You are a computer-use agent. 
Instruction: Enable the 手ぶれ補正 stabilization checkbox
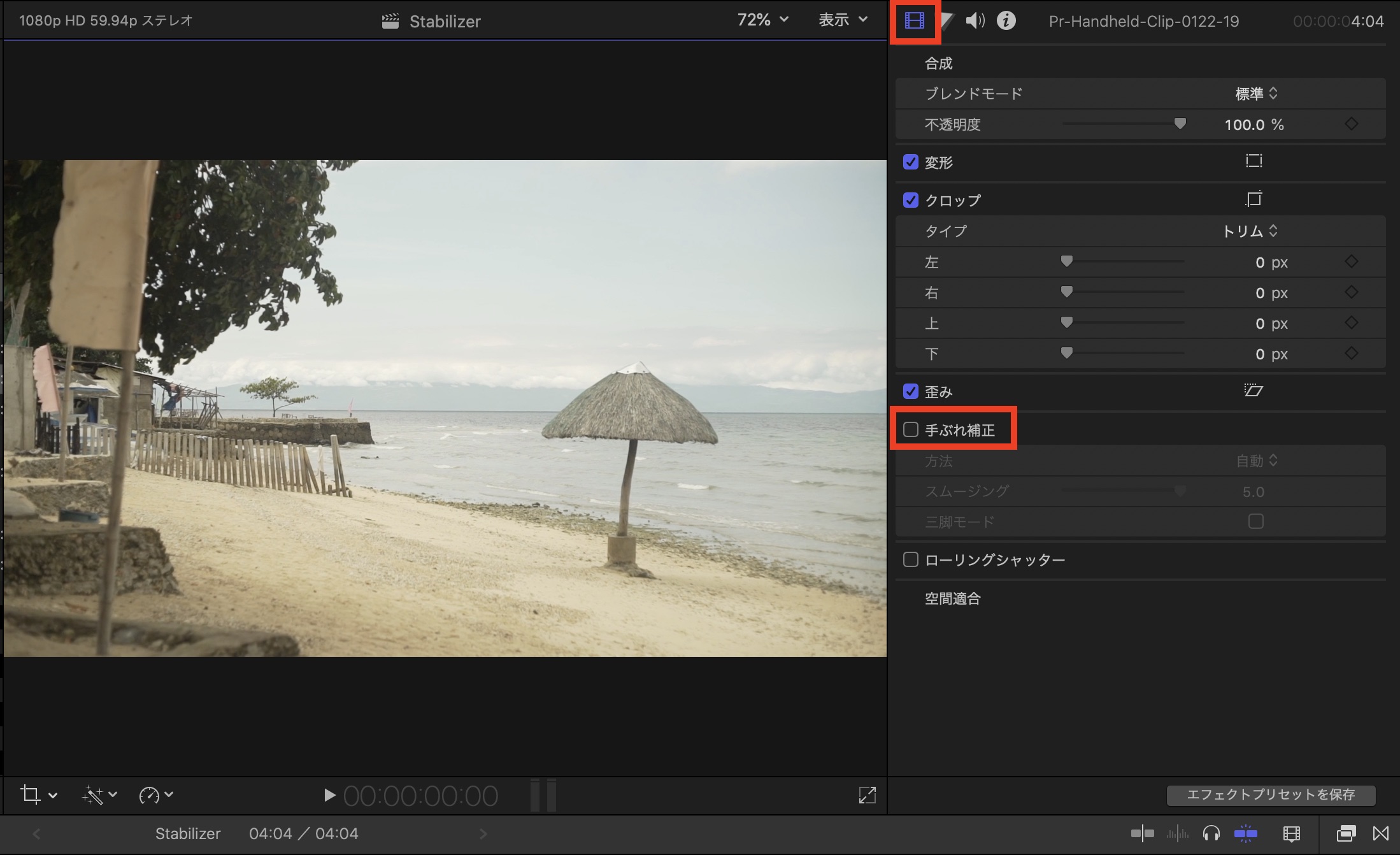click(911, 430)
